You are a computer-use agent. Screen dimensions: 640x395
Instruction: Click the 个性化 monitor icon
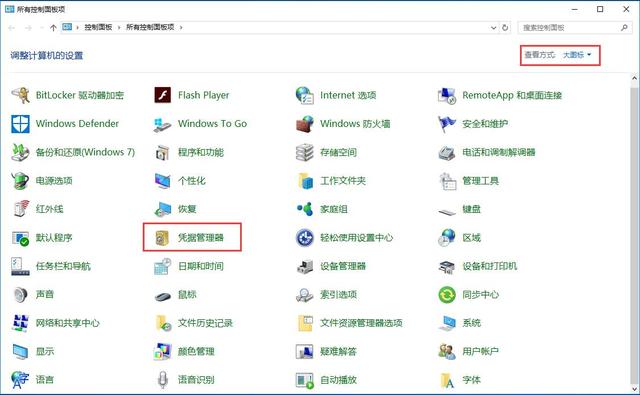[162, 181]
